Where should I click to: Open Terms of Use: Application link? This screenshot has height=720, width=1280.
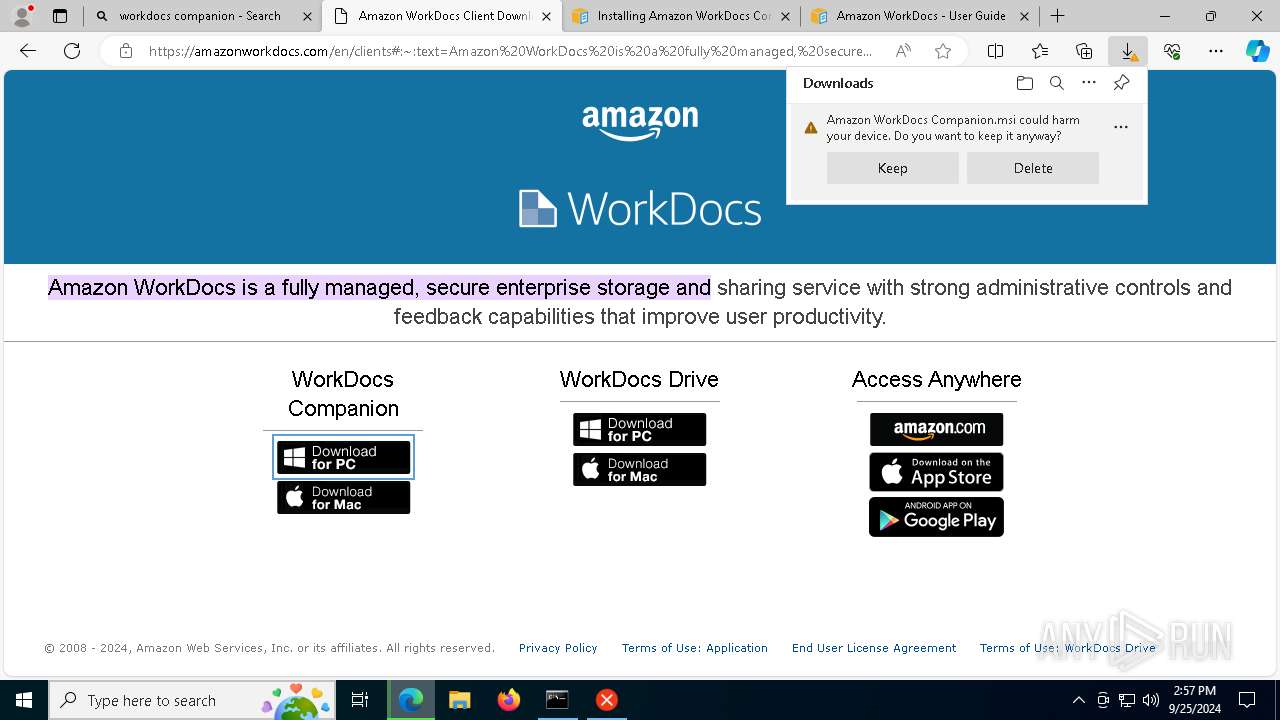click(695, 648)
